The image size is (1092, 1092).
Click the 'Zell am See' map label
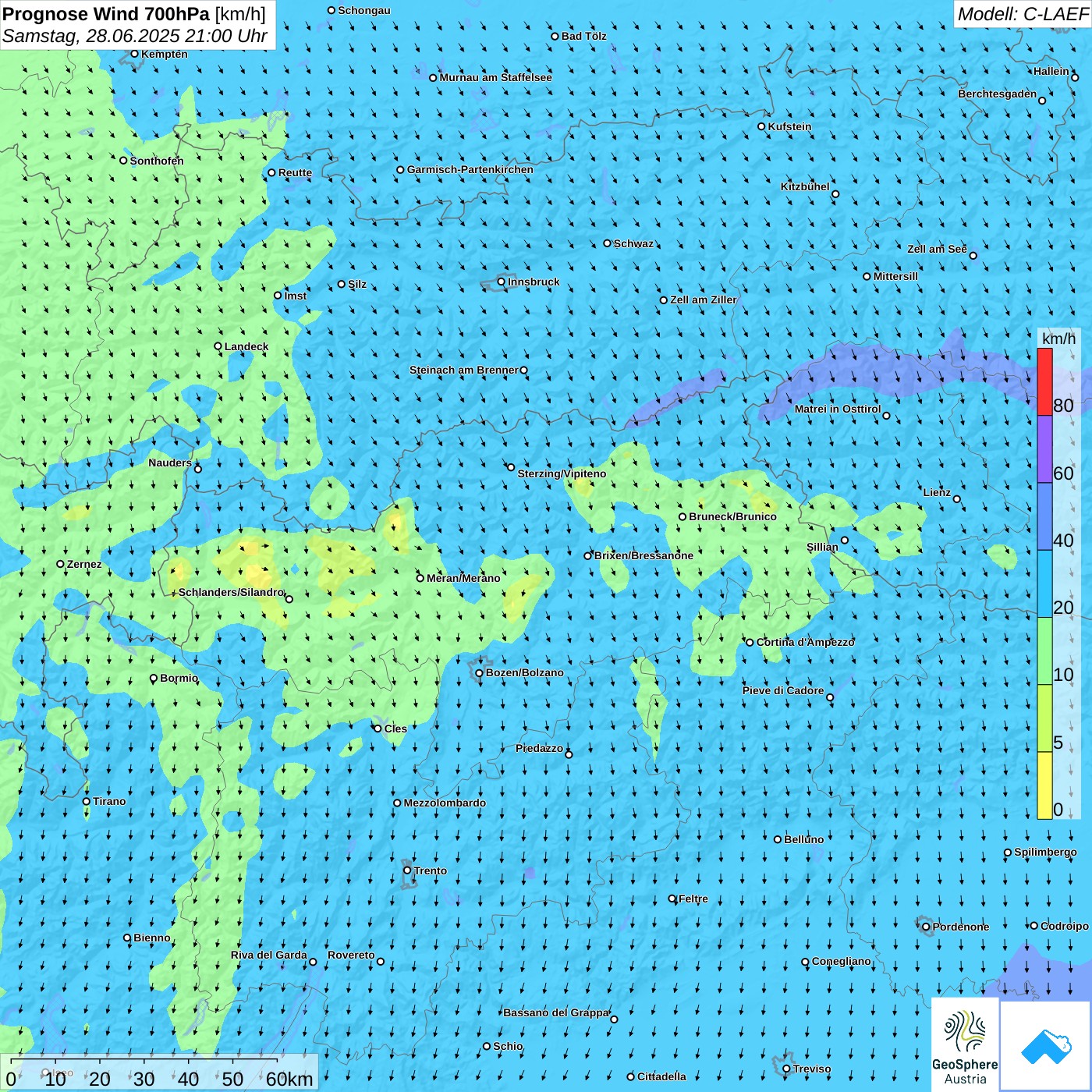coord(937,249)
